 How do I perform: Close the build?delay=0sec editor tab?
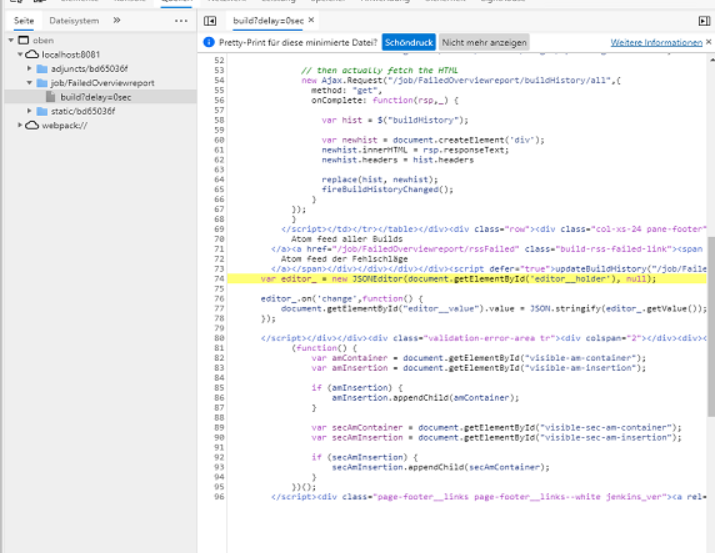(311, 20)
